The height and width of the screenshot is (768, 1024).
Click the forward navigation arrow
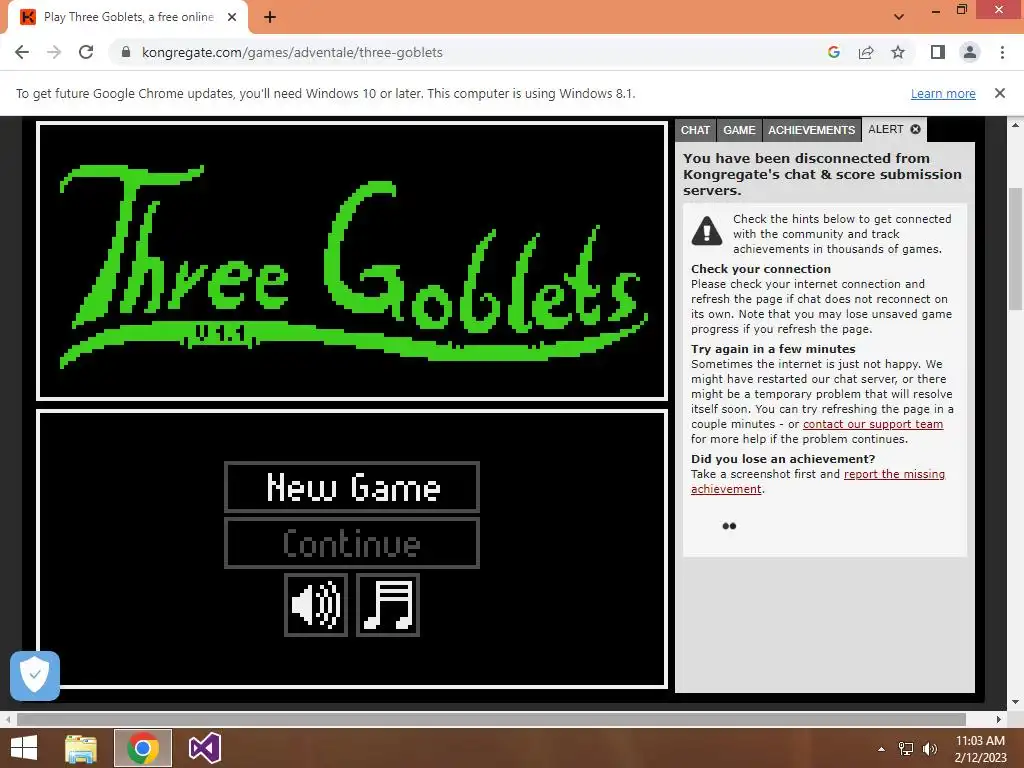point(54,52)
